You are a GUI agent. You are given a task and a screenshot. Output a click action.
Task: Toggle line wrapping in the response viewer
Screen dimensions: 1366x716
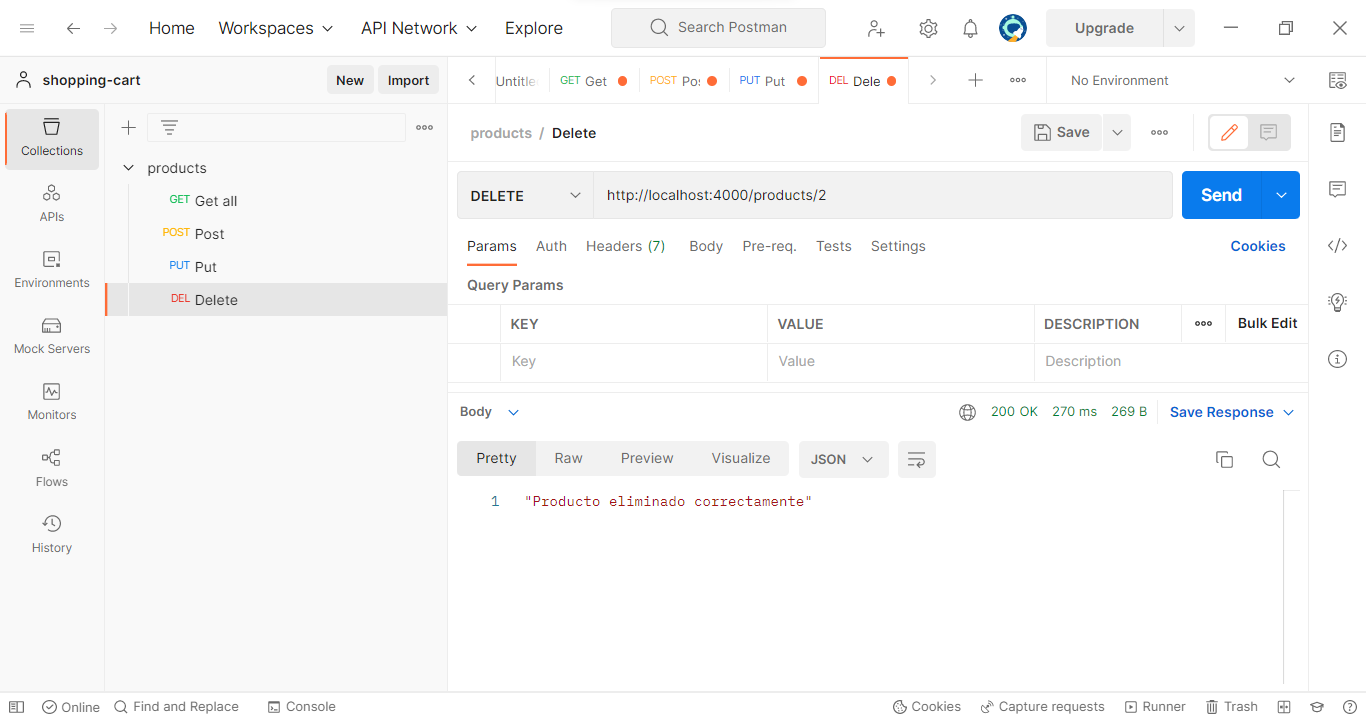point(916,459)
